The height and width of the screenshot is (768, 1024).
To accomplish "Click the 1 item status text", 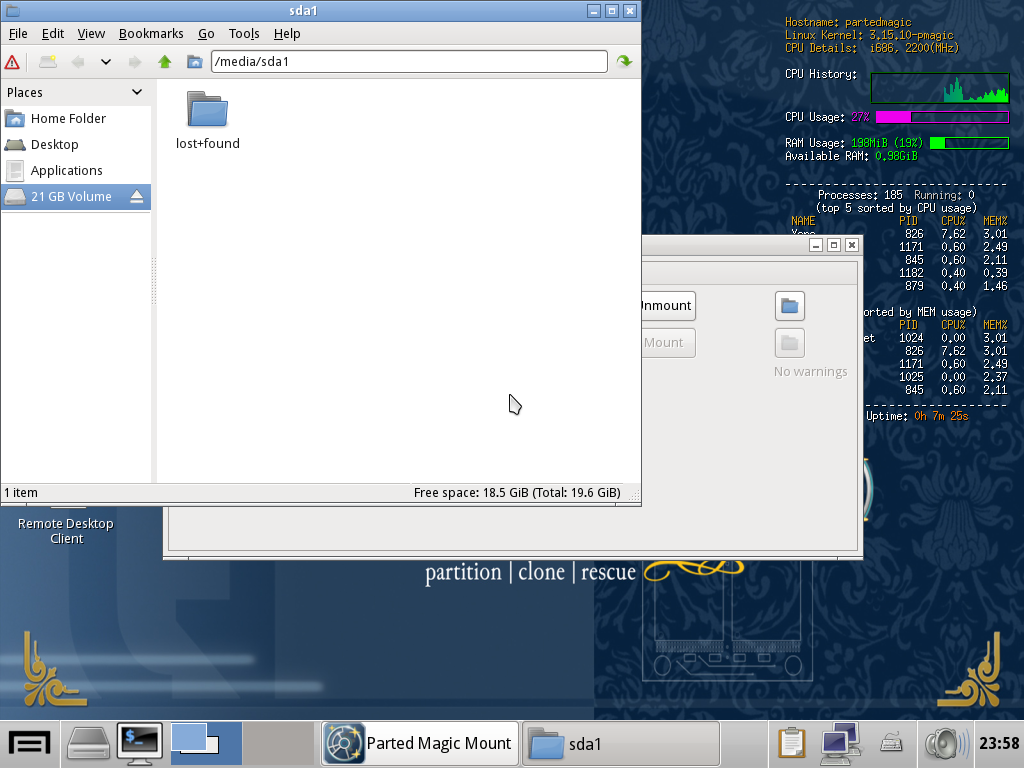I will 22,493.
